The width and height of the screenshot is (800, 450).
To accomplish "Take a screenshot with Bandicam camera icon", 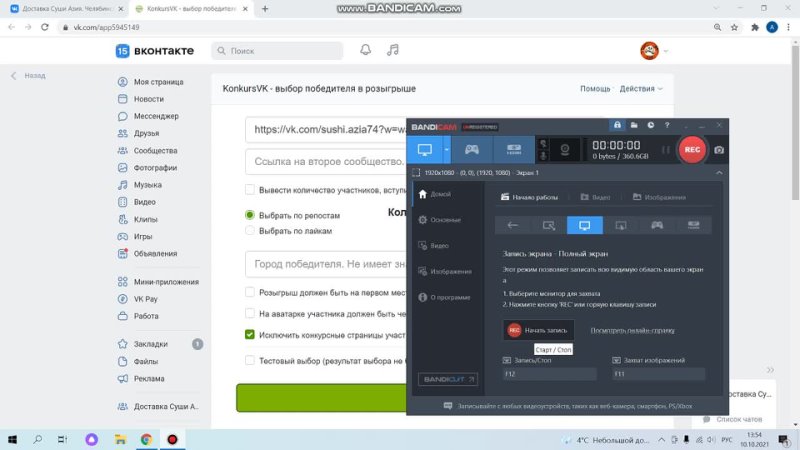I will tap(719, 150).
